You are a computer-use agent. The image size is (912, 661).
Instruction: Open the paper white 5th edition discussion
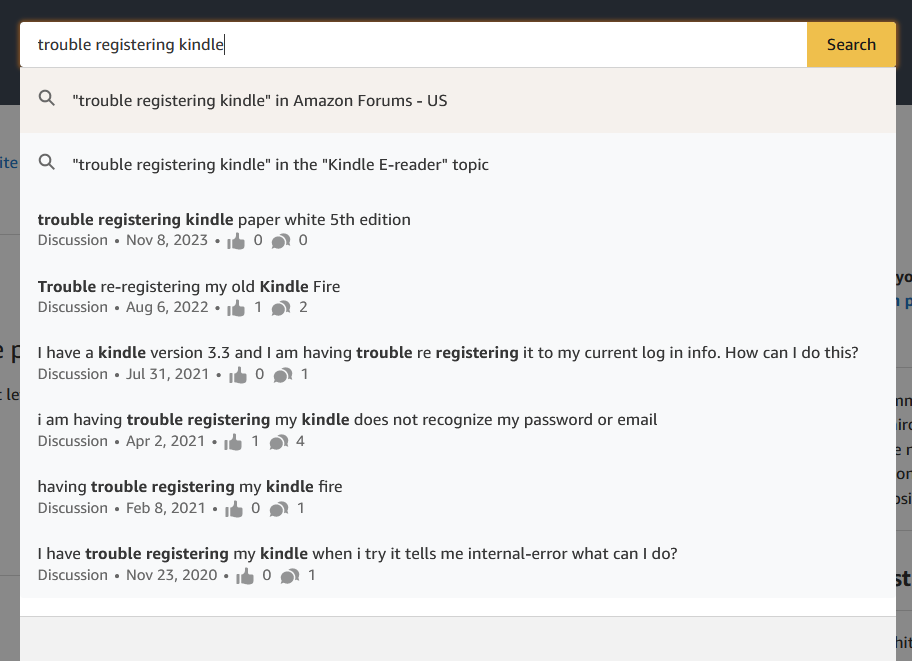coord(224,219)
